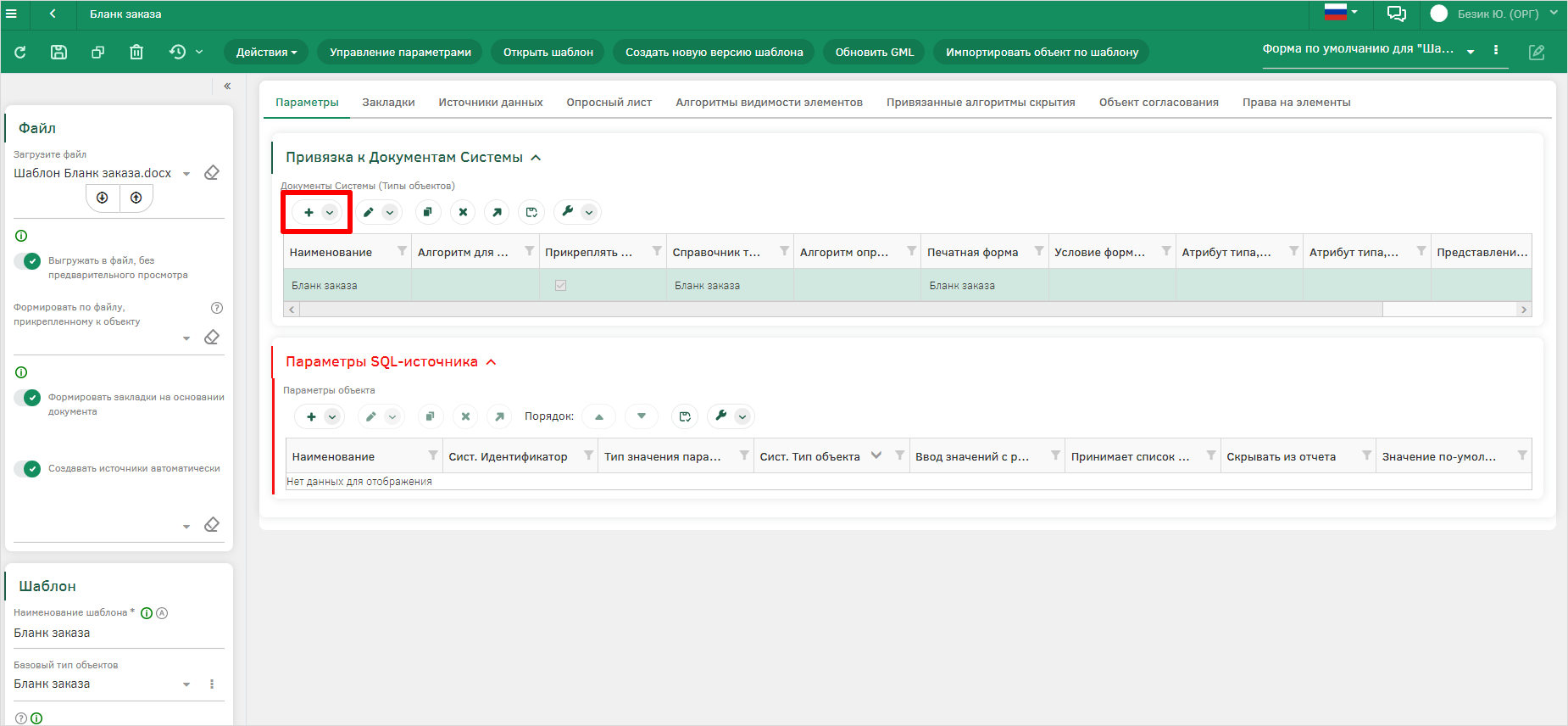Open Базовый тип объектов dropdown

click(x=186, y=684)
